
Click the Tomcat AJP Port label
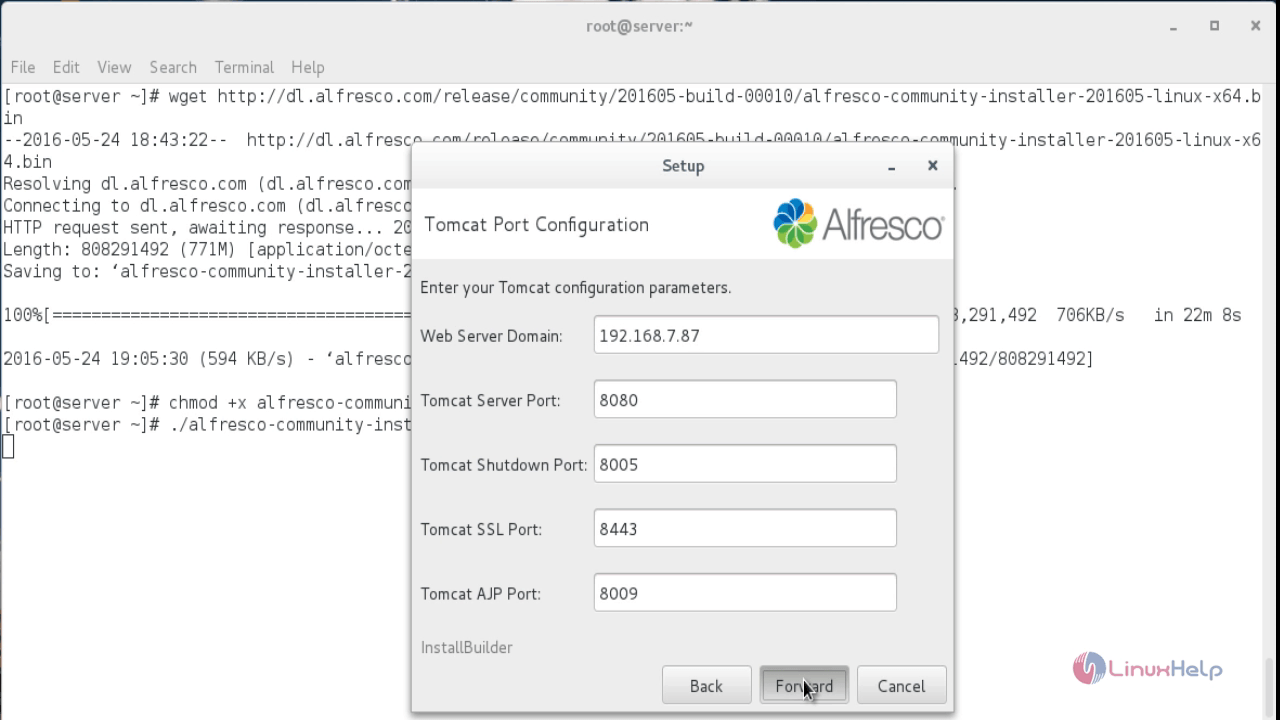click(x=480, y=594)
